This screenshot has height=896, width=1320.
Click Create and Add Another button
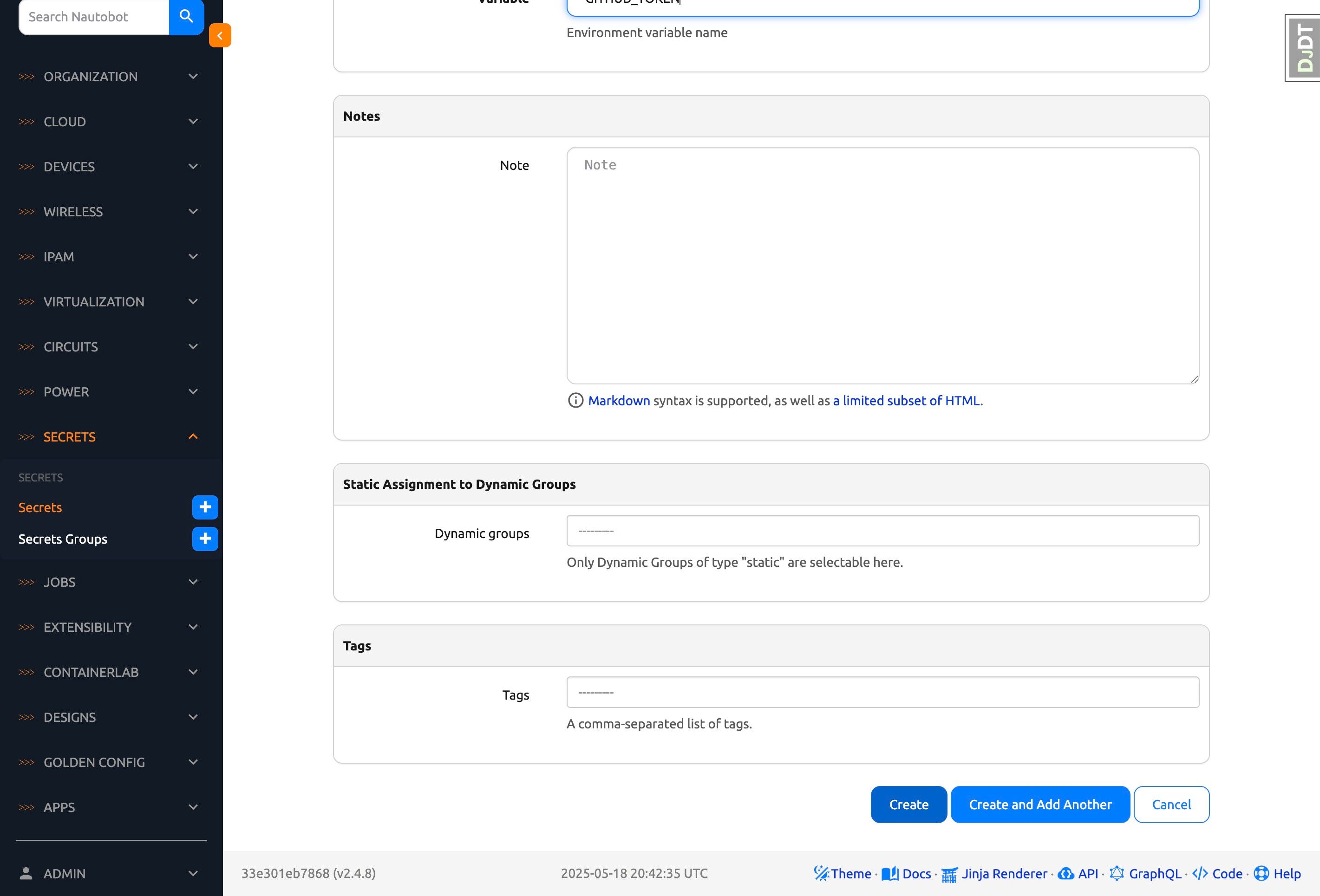1039,804
